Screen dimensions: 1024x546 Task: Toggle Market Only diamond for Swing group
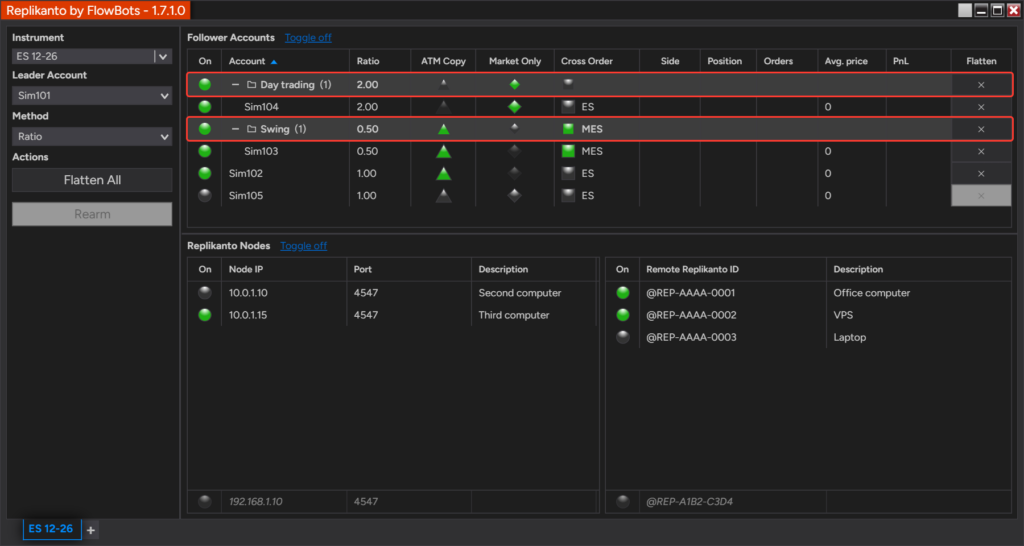pyautogui.click(x=515, y=128)
